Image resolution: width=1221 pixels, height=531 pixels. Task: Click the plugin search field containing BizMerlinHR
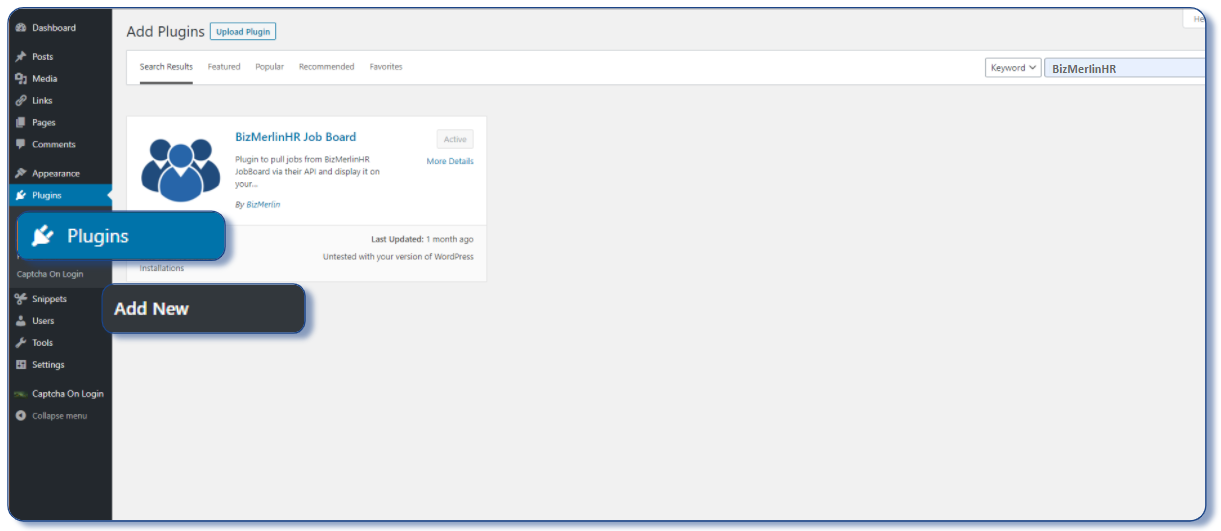tap(1124, 68)
